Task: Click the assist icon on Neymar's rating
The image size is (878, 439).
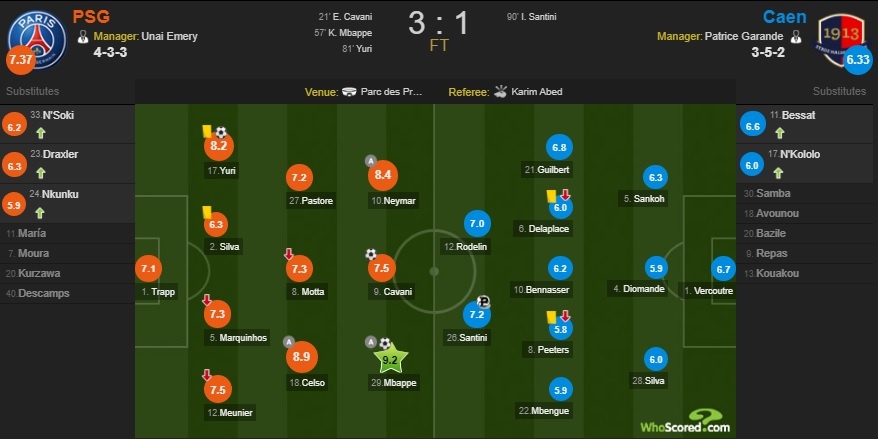Action: [x=371, y=162]
